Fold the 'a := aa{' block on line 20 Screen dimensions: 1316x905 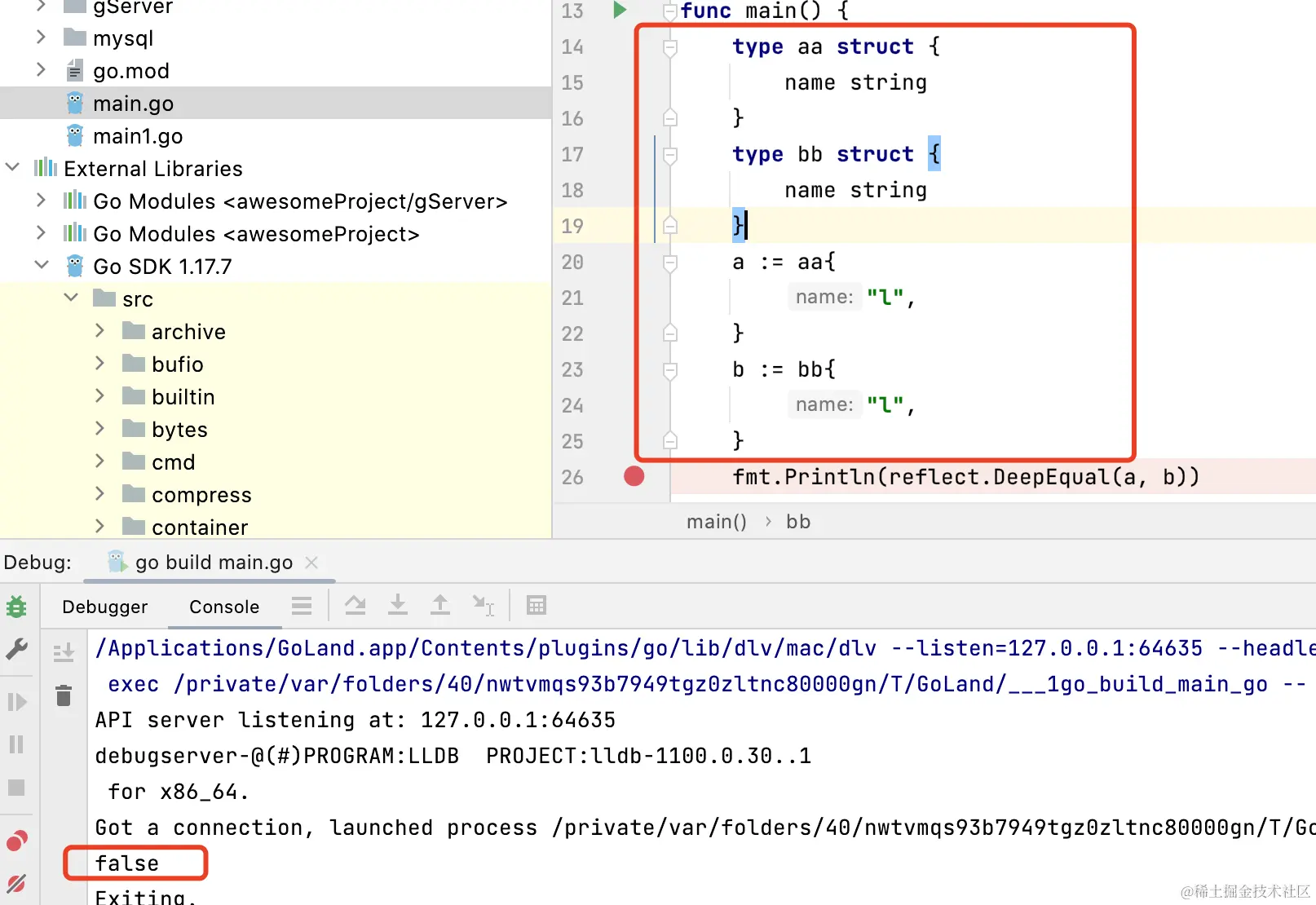pyautogui.click(x=670, y=263)
